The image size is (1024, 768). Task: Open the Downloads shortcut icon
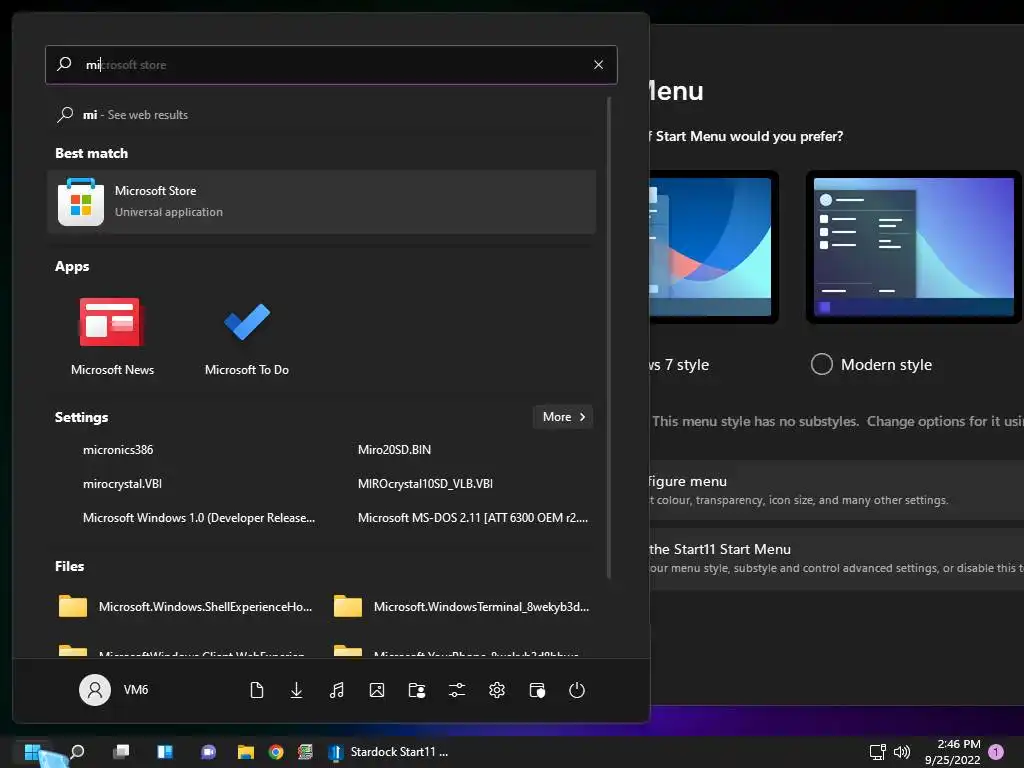(296, 690)
